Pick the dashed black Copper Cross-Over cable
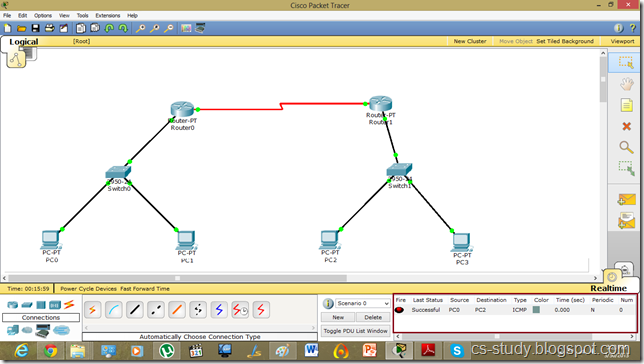Image resolution: width=644 pixels, height=364 pixels. [156, 310]
